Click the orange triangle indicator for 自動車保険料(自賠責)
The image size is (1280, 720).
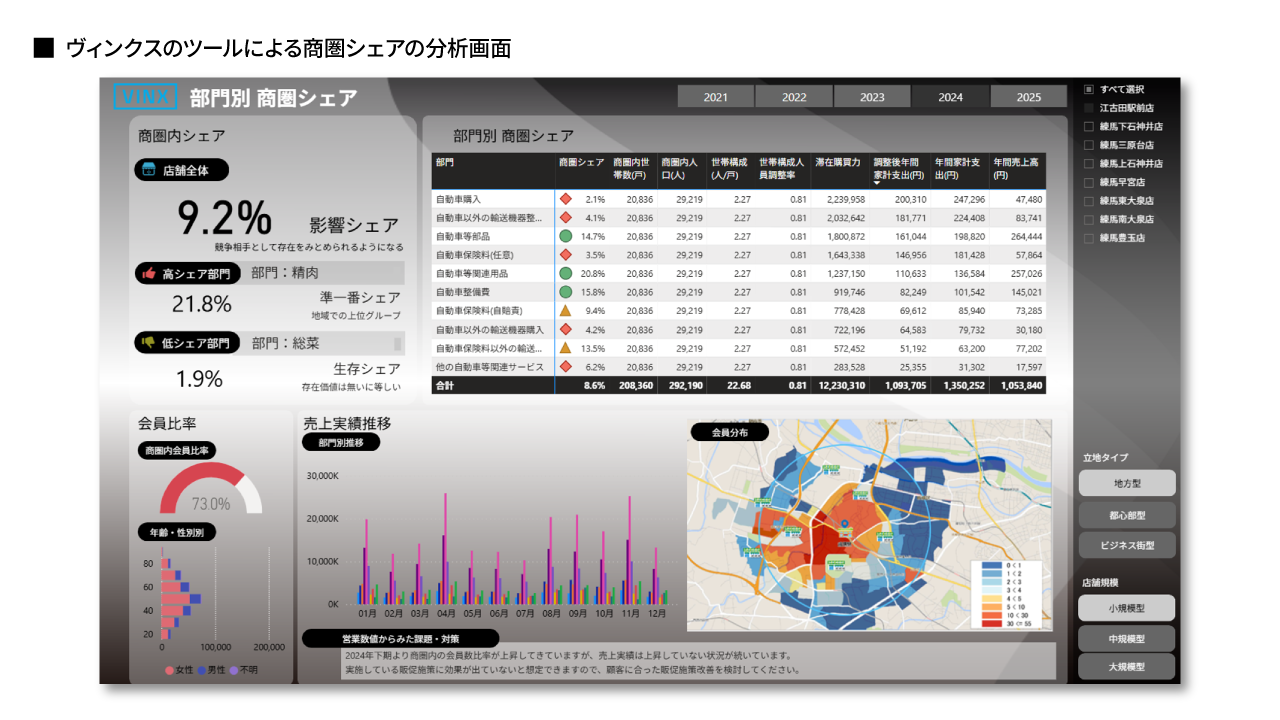(x=566, y=311)
